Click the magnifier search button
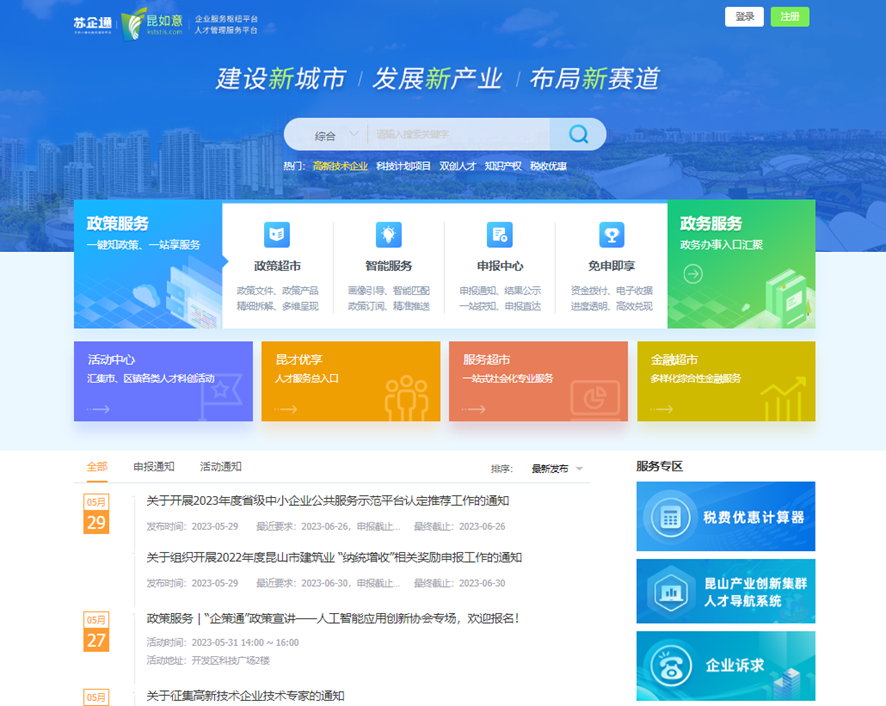Screen dimensions: 886x706 (578, 134)
